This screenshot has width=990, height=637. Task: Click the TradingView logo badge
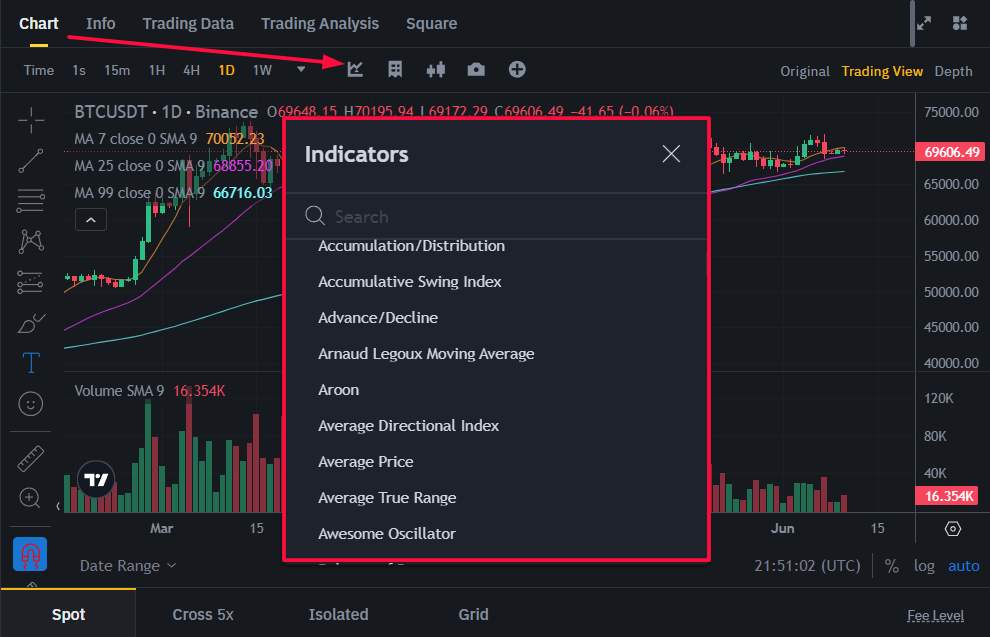click(x=96, y=479)
